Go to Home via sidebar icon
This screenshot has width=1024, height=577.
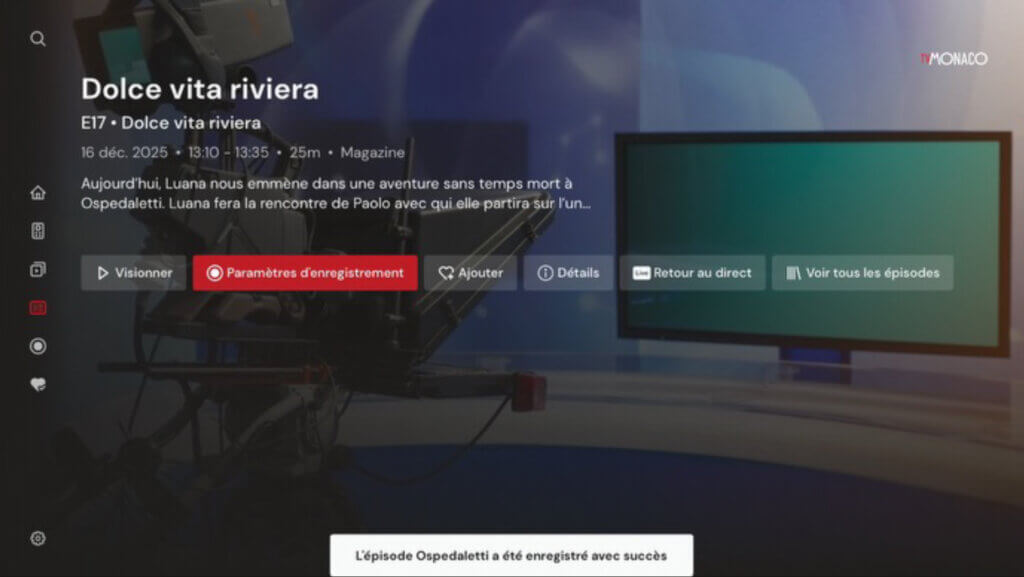click(38, 193)
